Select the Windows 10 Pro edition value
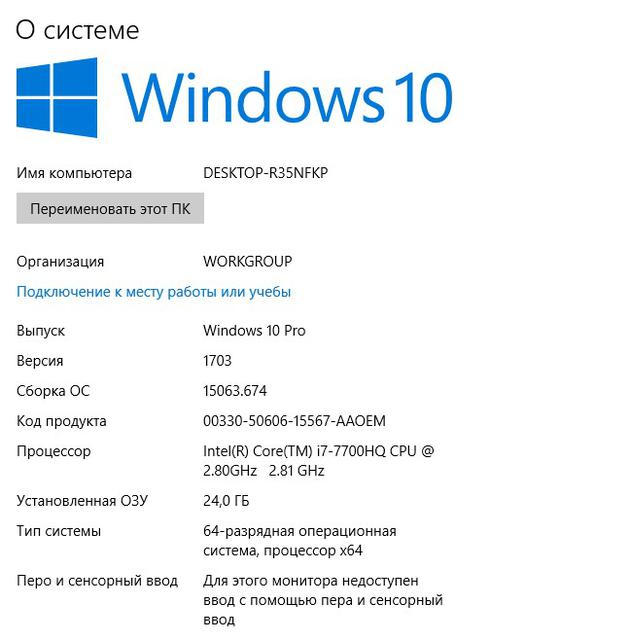Image resolution: width=630 pixels, height=640 pixels. click(254, 330)
